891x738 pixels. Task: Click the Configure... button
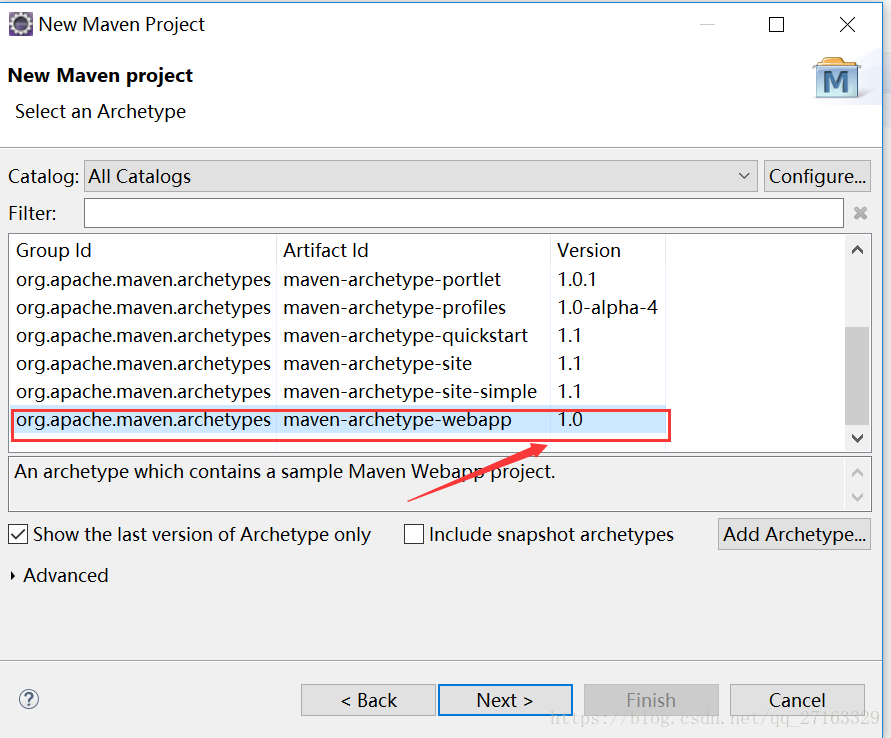(817, 176)
